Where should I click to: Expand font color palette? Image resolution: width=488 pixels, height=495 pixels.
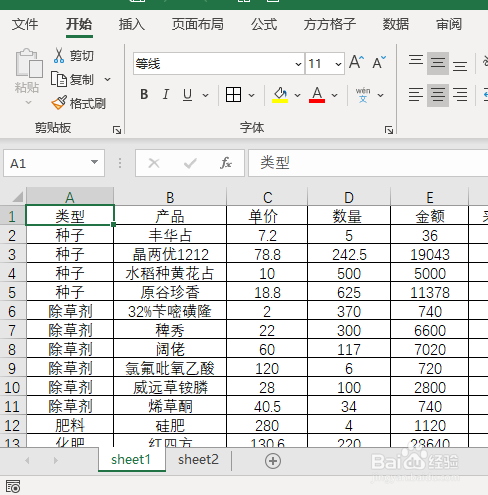click(335, 95)
